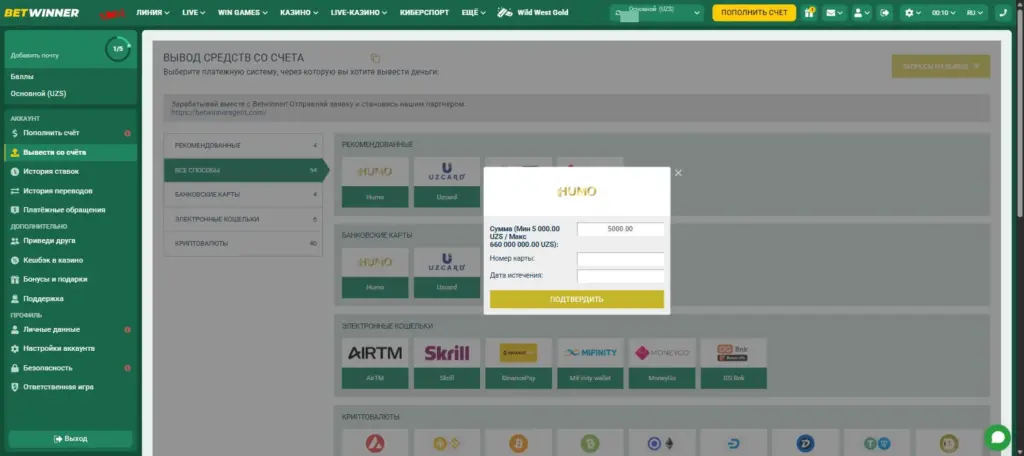Open Бонусы и подарки in sidebar
The width and height of the screenshot is (1024, 456).
(71, 279)
